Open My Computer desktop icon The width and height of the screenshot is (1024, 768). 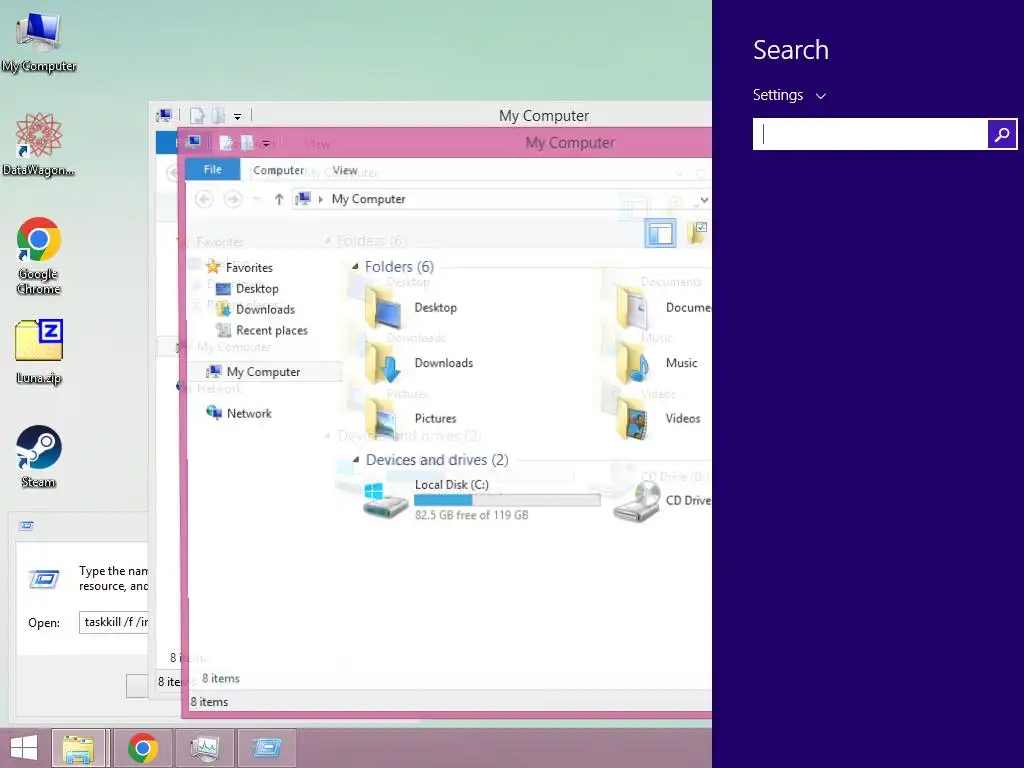pos(39,42)
